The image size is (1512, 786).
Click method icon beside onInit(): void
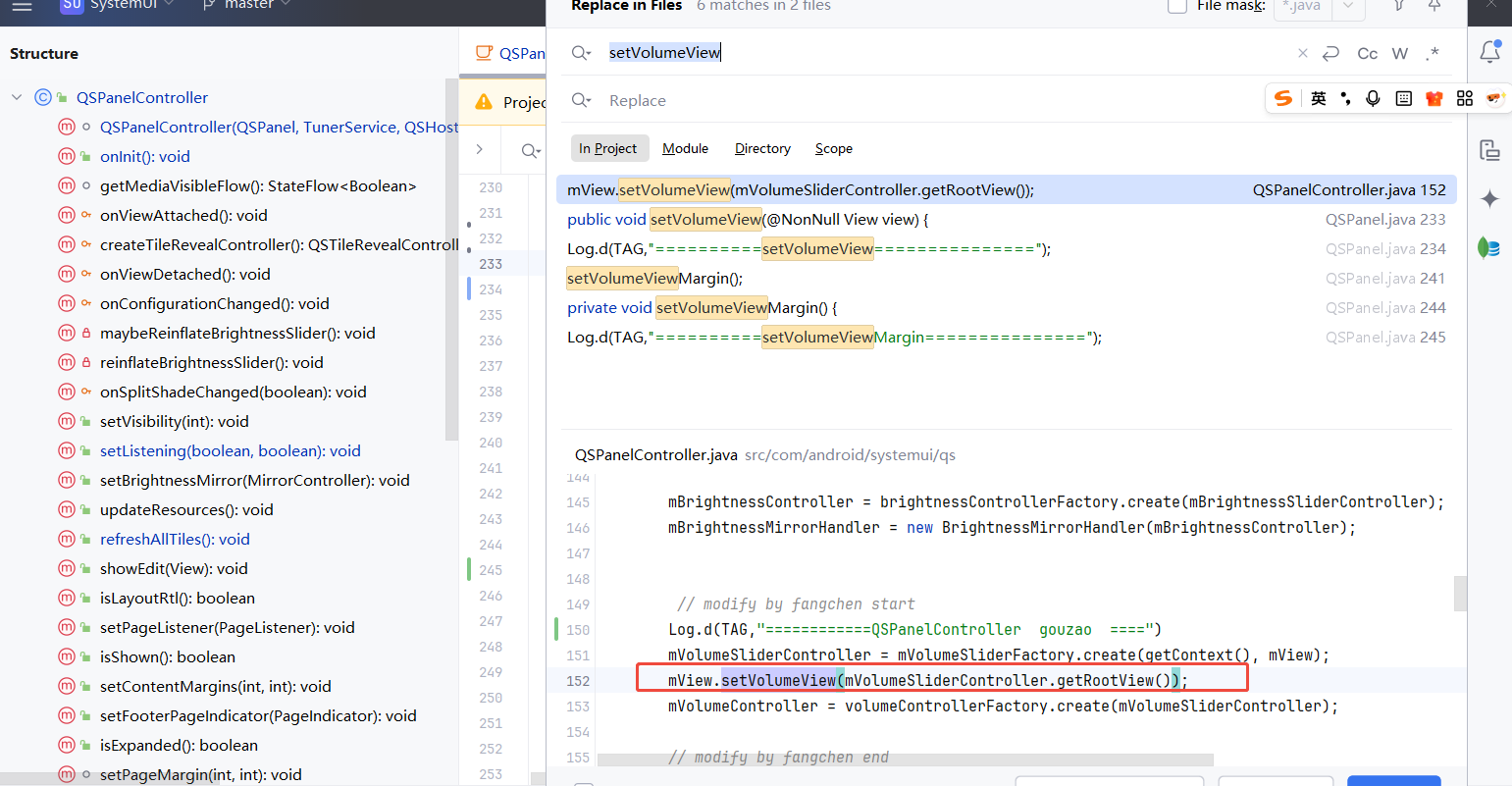pos(67,156)
